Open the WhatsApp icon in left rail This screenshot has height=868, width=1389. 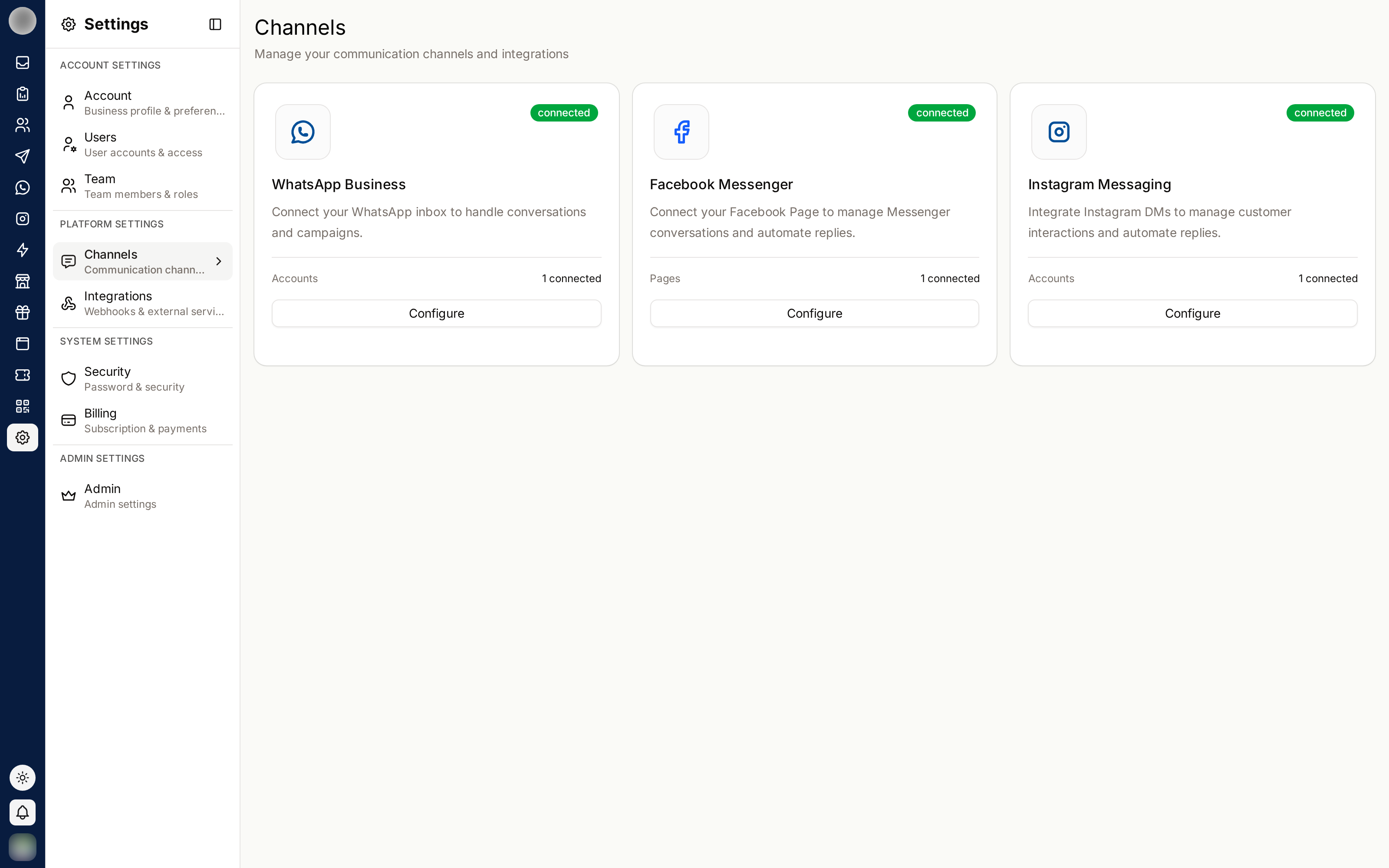23,188
